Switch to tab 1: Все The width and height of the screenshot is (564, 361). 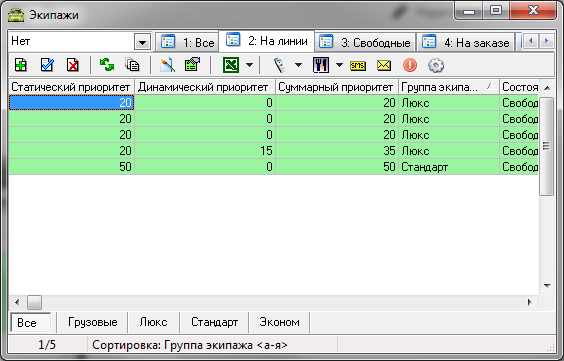pyautogui.click(x=187, y=42)
